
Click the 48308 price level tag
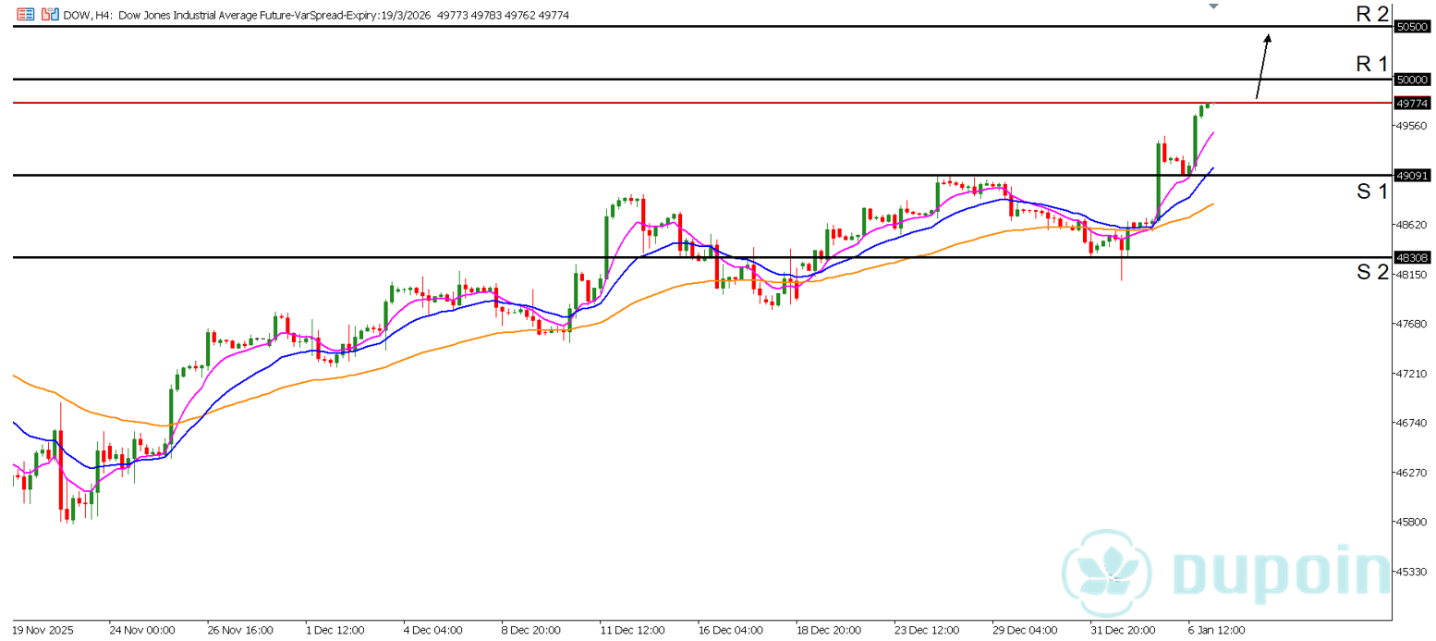coord(1411,257)
